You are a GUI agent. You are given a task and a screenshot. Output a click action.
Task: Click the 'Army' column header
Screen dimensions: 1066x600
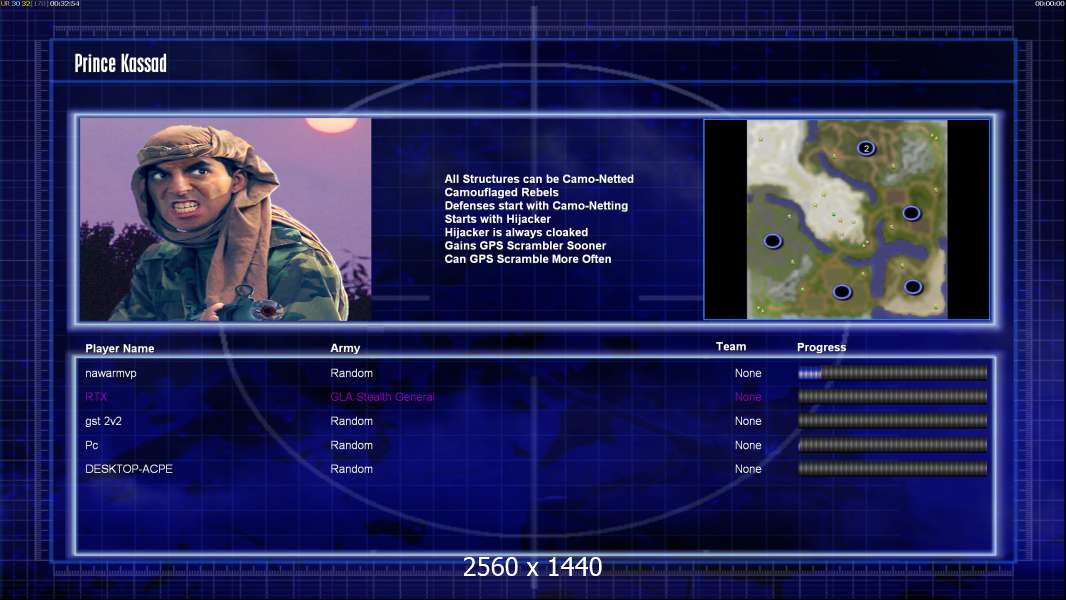[x=345, y=348]
